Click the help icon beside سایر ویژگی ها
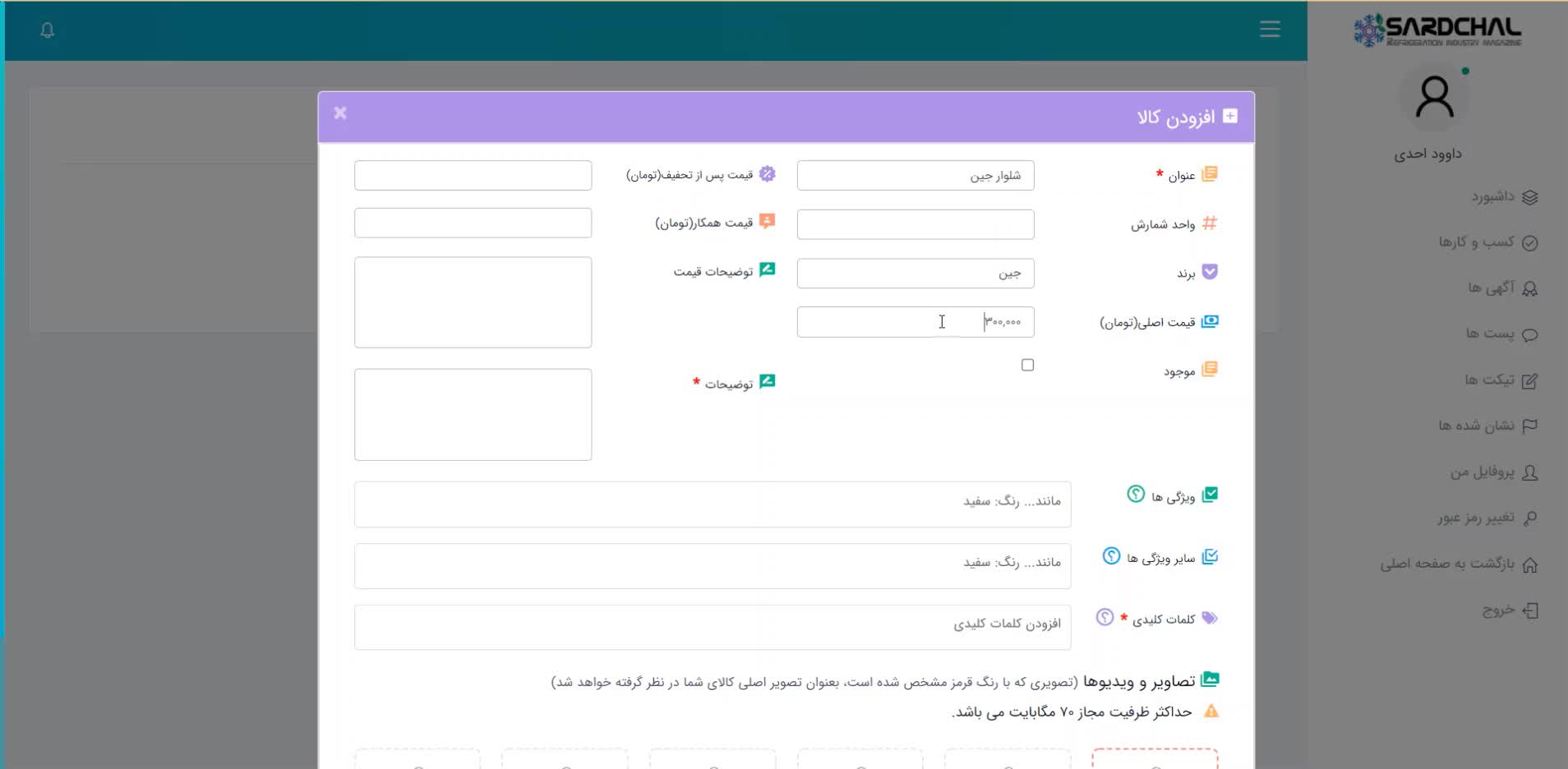 pos(1111,556)
